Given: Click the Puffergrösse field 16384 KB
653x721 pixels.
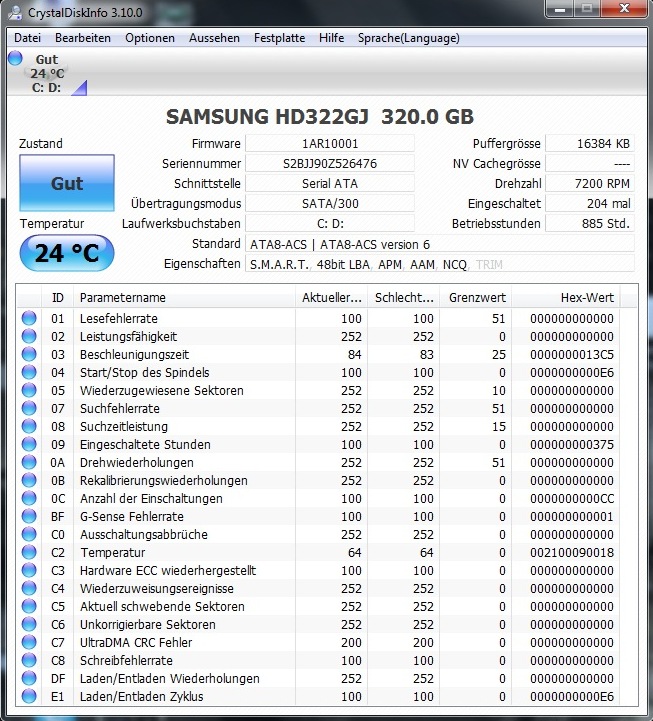Looking at the screenshot, I should pyautogui.click(x=590, y=143).
